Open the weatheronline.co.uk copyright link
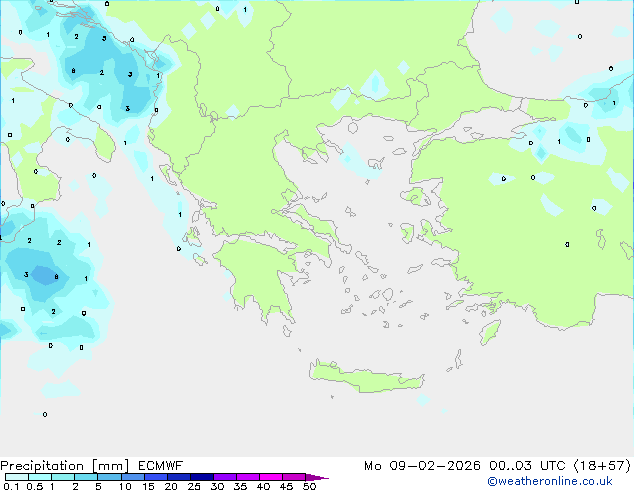This screenshot has width=634, height=490. pos(550,481)
